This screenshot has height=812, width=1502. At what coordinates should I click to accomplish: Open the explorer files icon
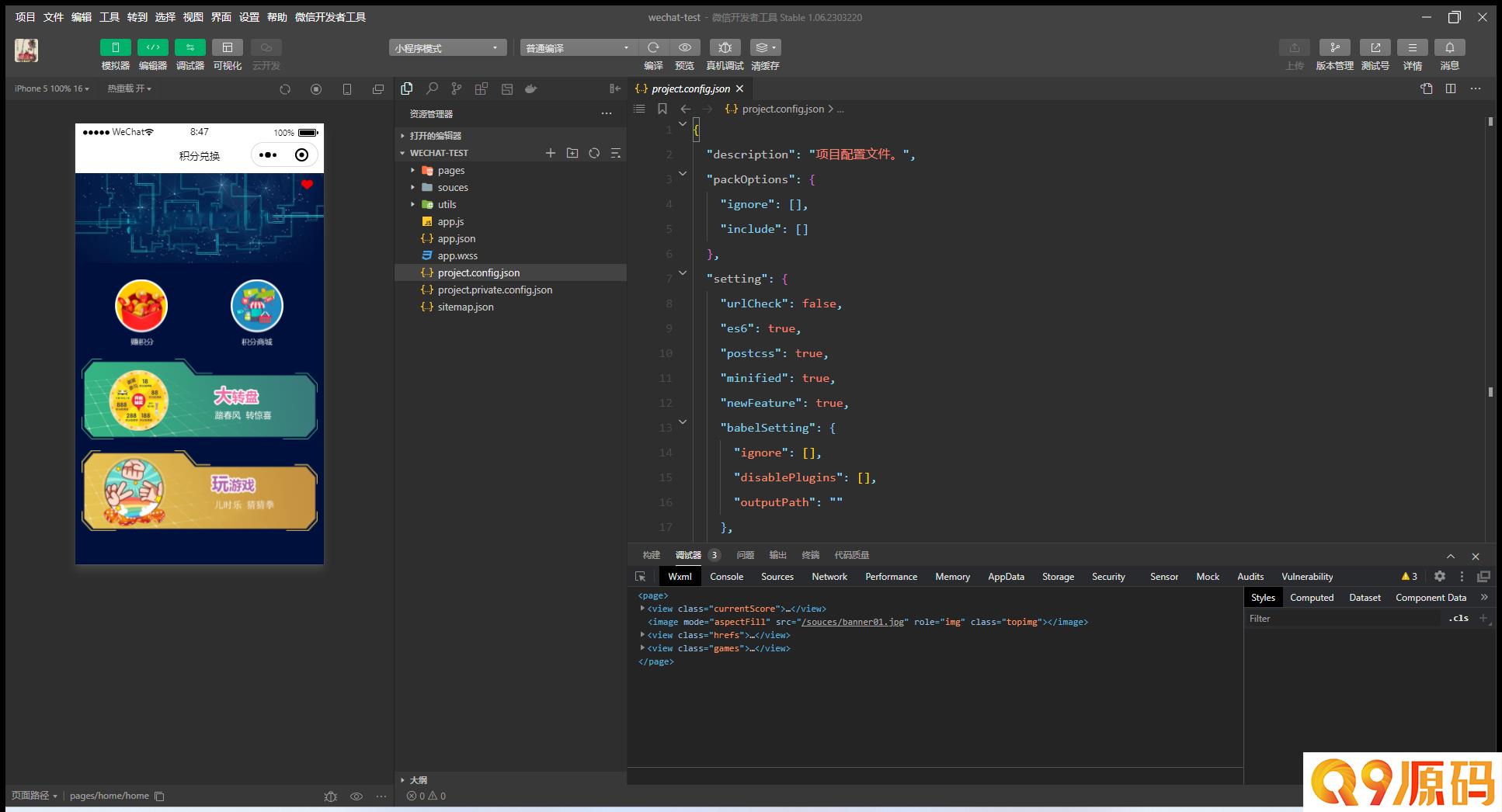click(x=406, y=88)
